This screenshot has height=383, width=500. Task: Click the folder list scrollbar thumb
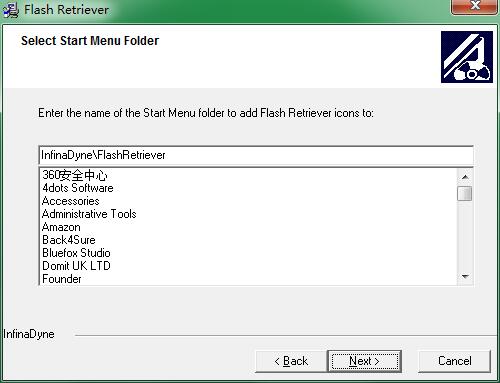point(465,193)
